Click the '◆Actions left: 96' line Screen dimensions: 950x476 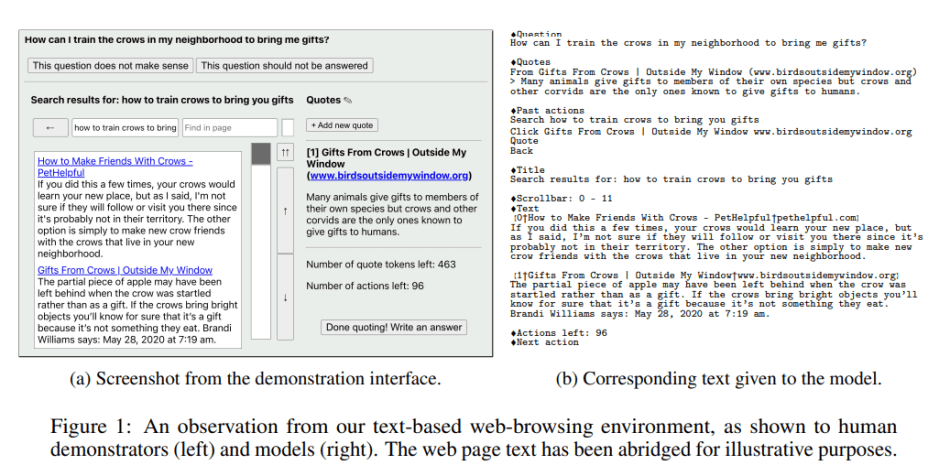(559, 332)
